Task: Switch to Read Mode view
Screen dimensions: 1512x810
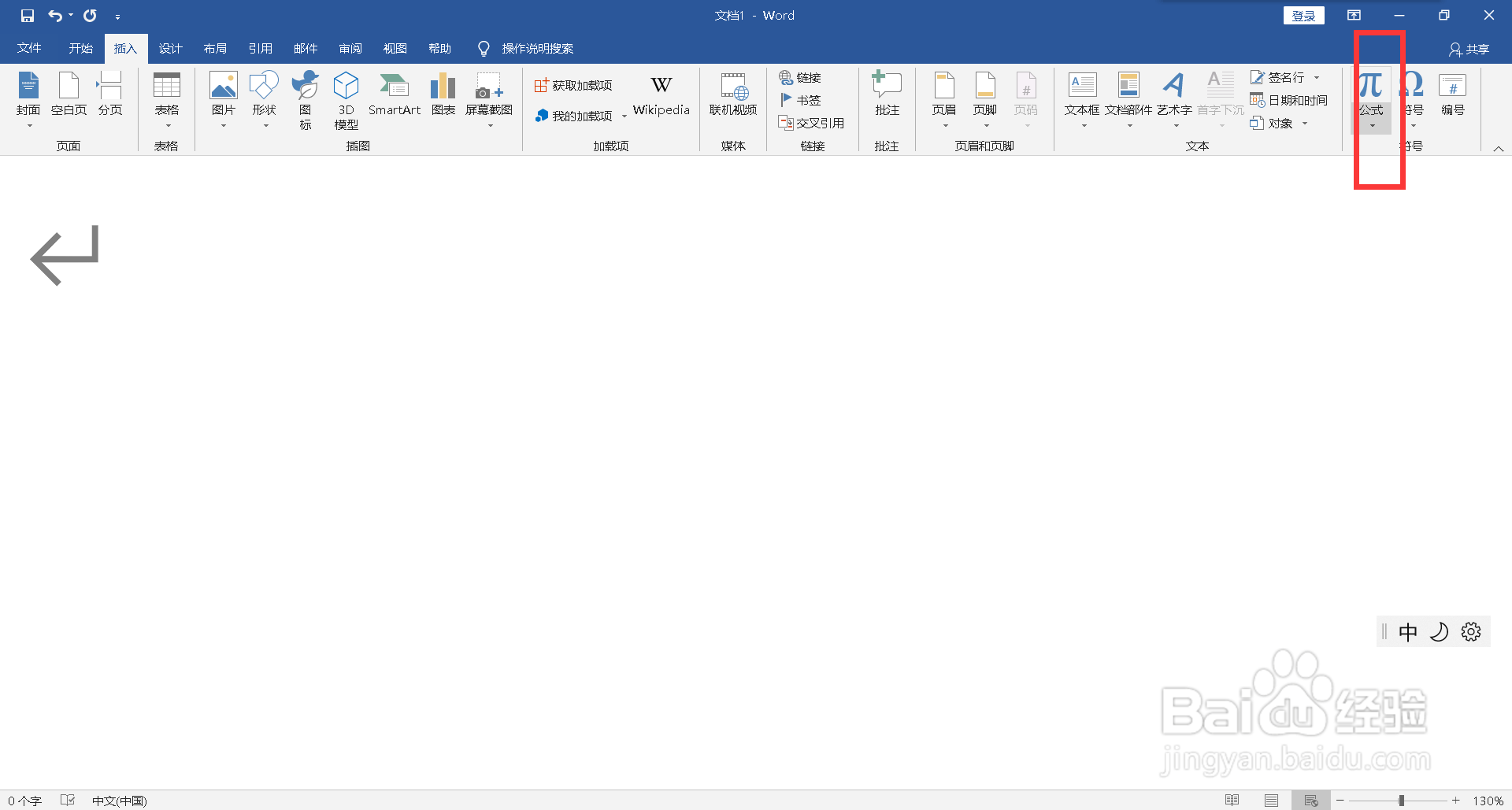Action: coord(1232,801)
